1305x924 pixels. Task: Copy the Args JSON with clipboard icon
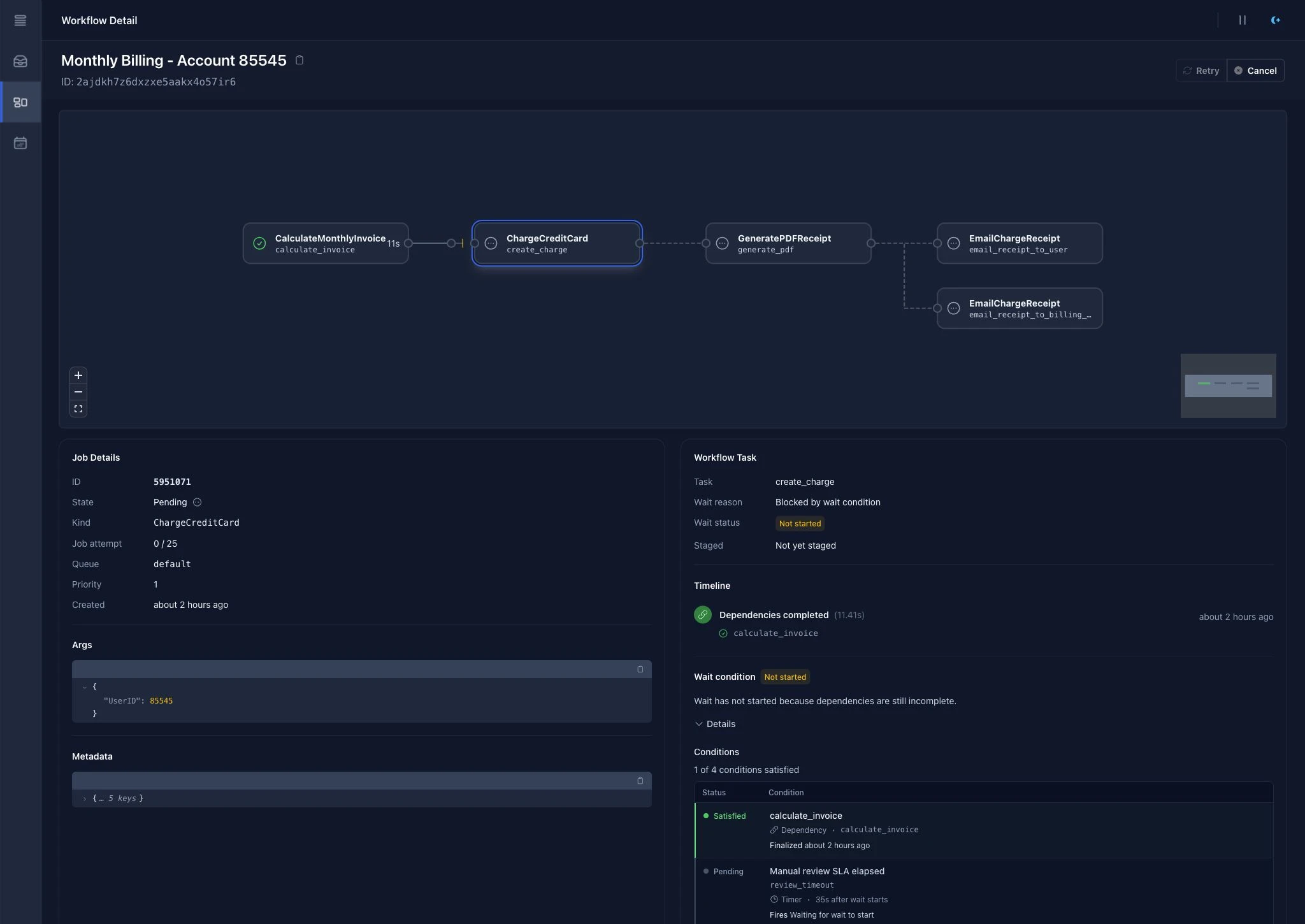[x=640, y=669]
